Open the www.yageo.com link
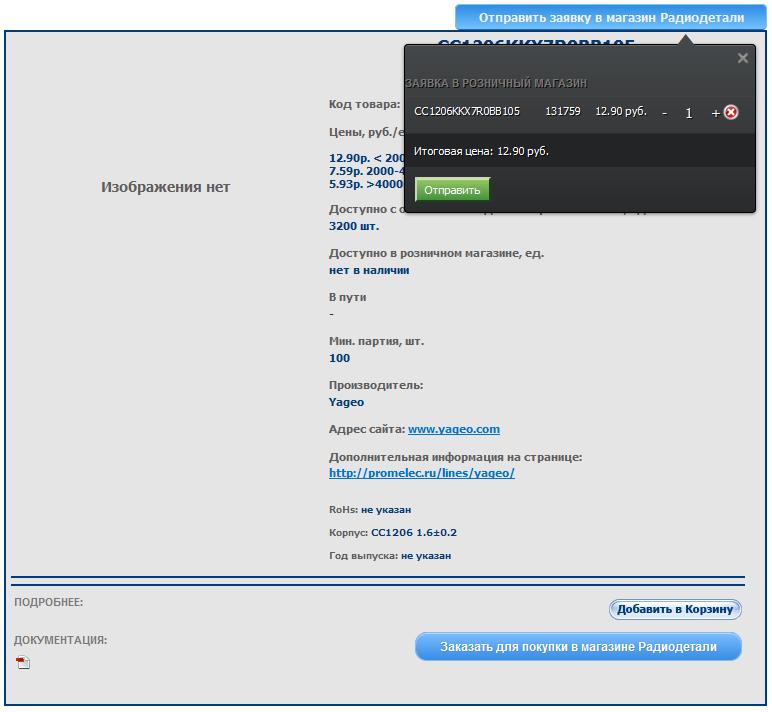This screenshot has width=772, height=712. click(x=453, y=429)
